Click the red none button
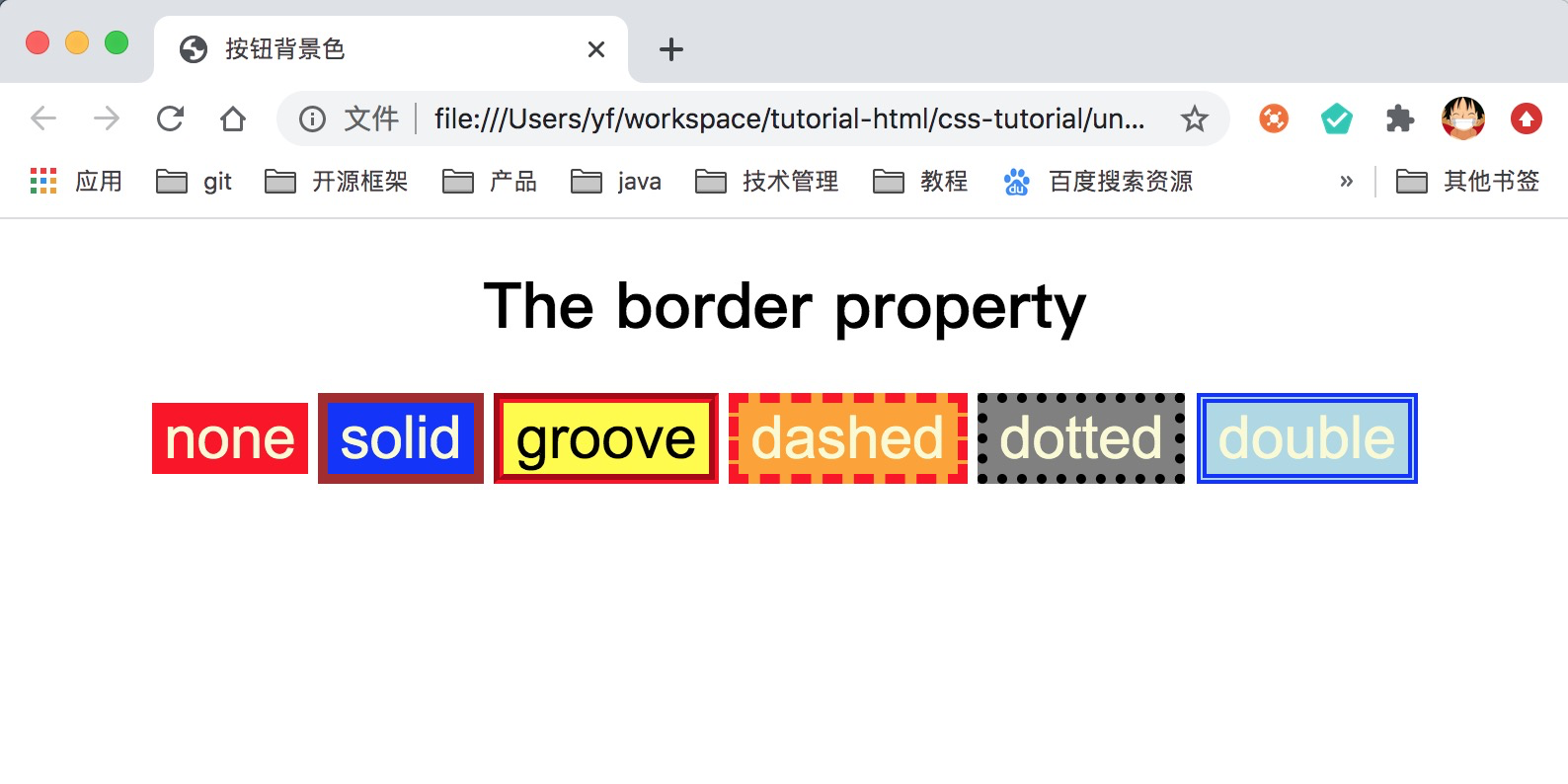The image size is (1568, 784). 230,438
